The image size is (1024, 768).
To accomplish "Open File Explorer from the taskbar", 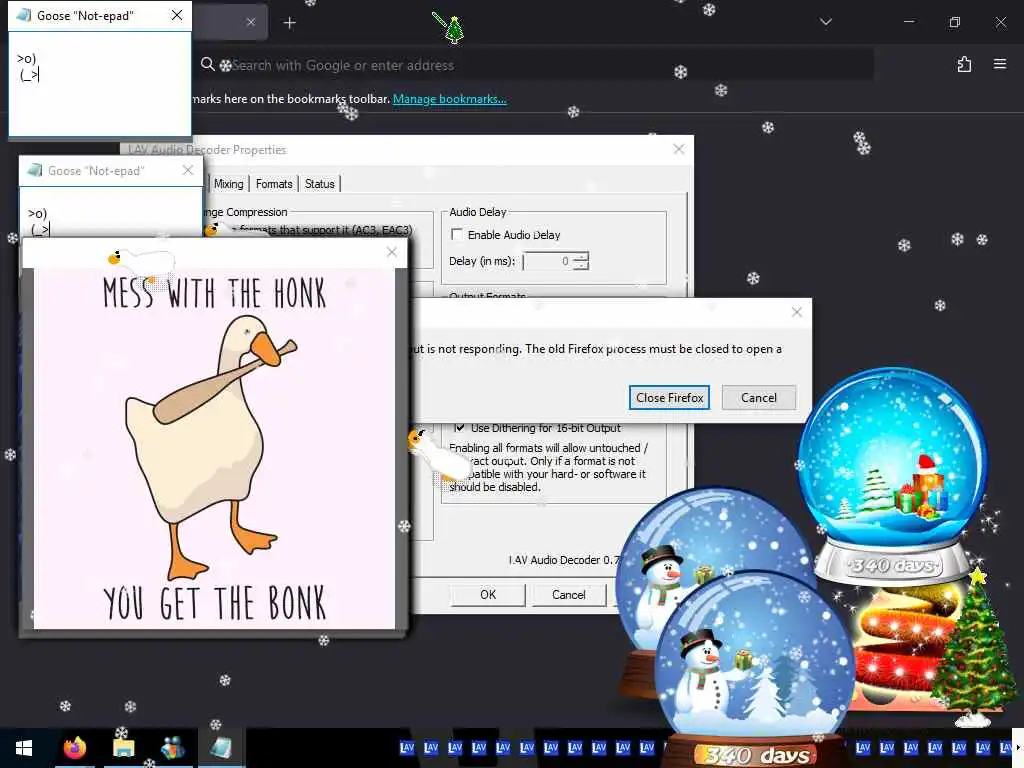I will (x=123, y=748).
